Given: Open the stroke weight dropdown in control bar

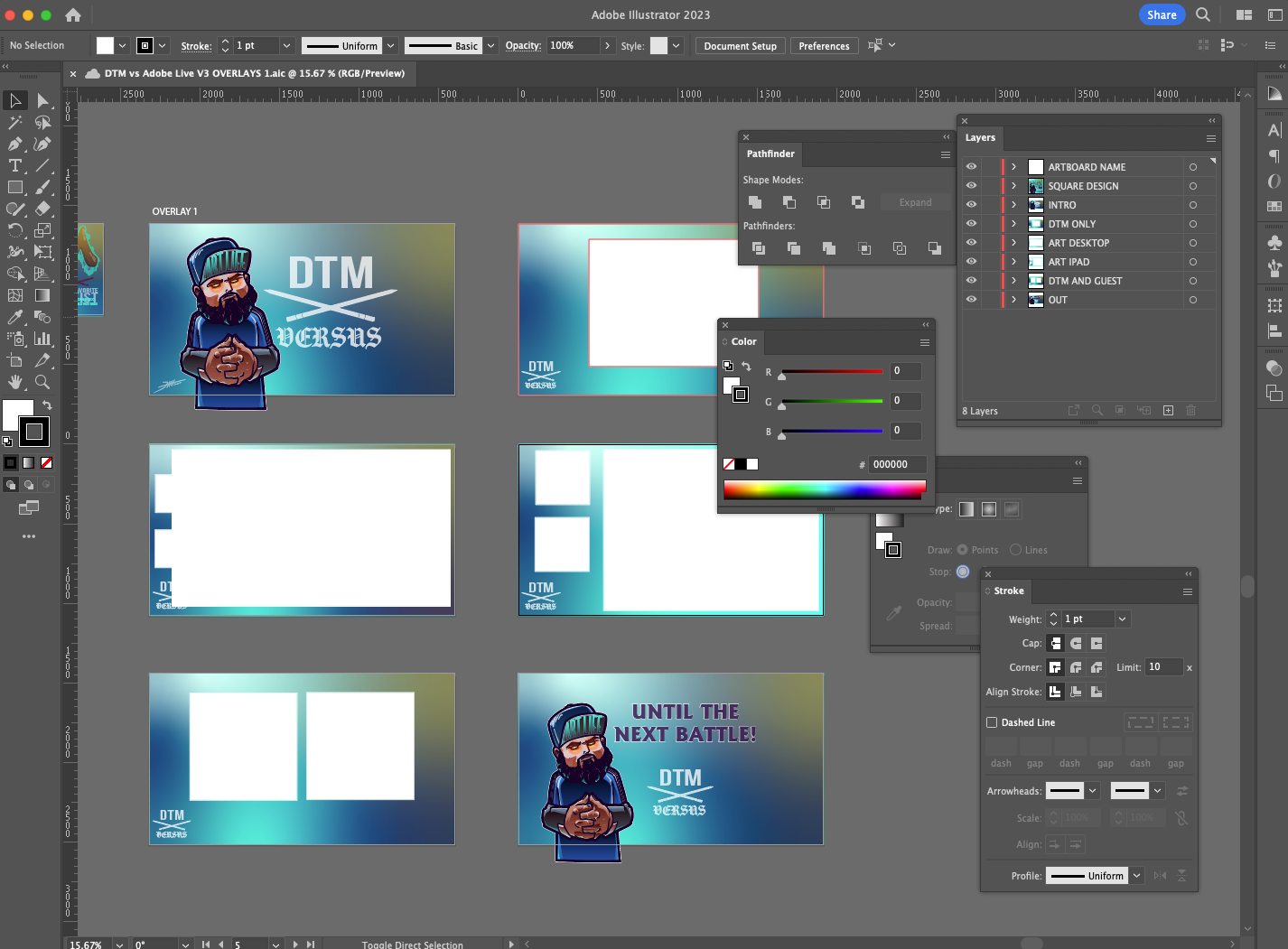Looking at the screenshot, I should [286, 45].
